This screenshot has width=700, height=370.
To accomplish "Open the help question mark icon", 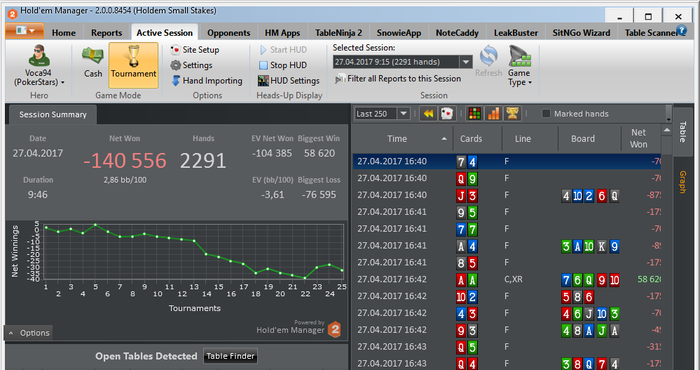I will (681, 30).
